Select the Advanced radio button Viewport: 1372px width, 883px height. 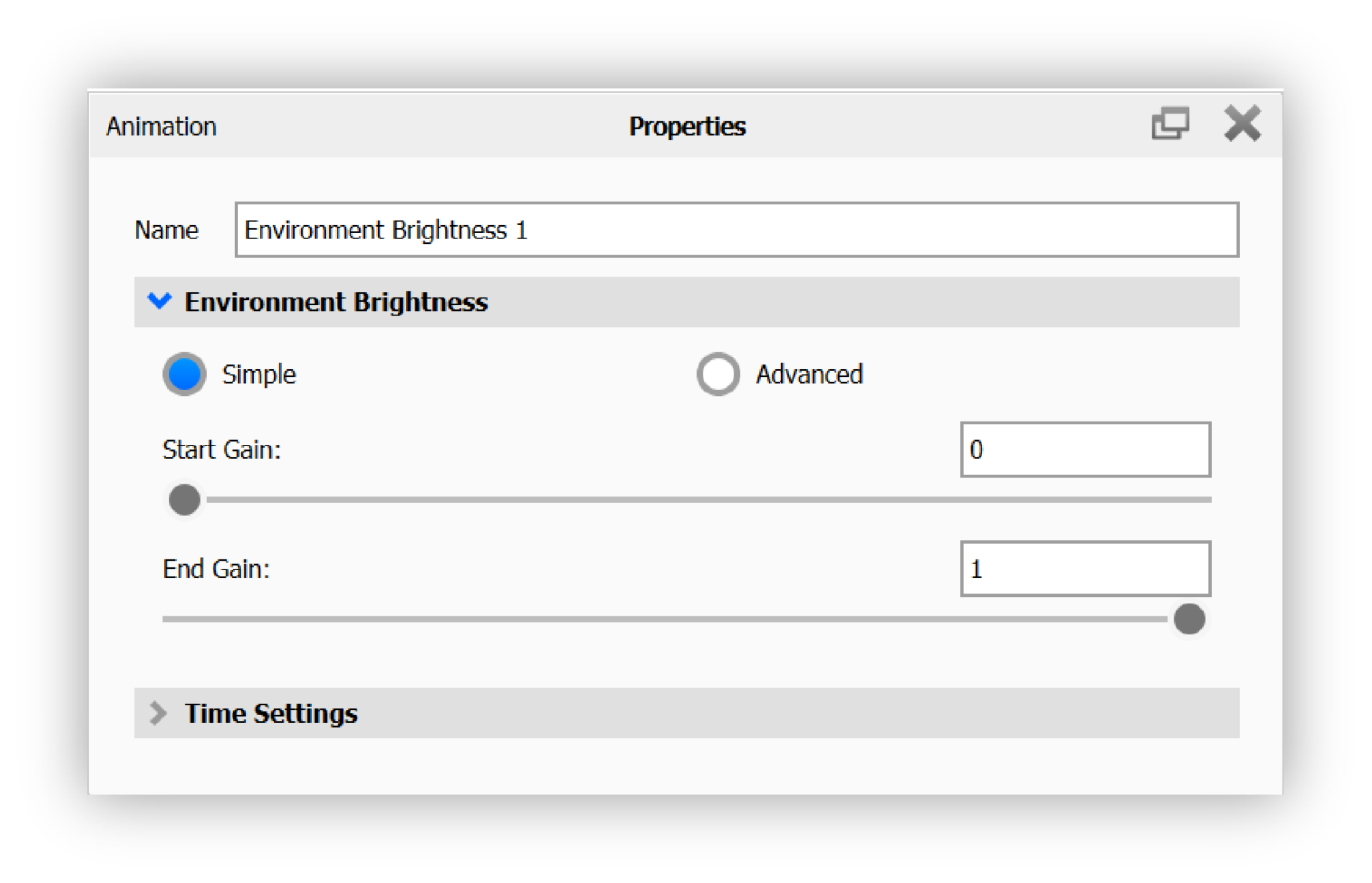click(717, 374)
